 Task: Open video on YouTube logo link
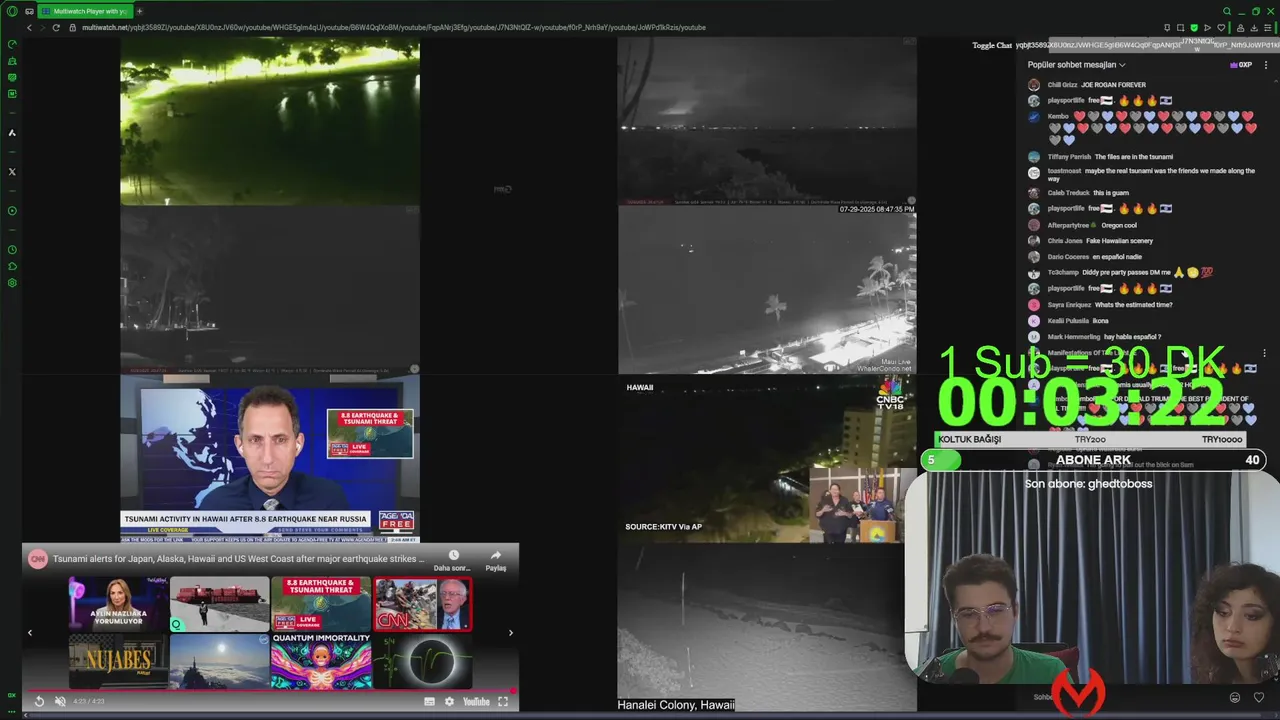[476, 701]
